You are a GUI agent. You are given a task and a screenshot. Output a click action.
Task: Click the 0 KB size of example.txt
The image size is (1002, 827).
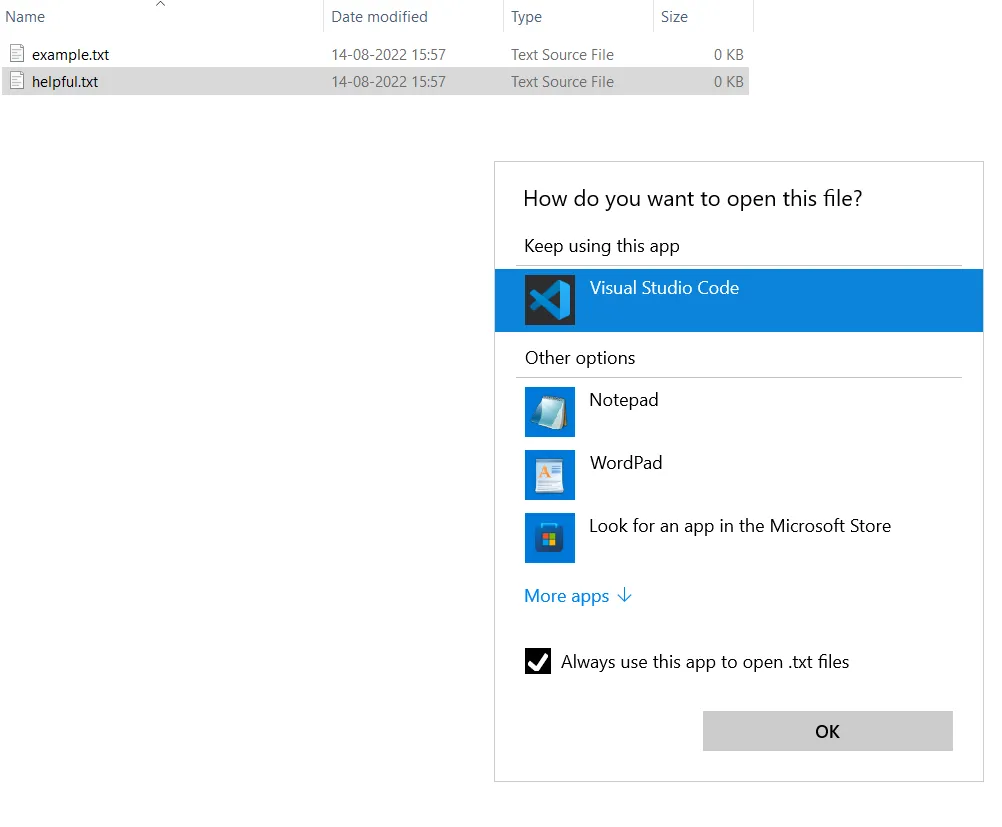click(x=728, y=55)
